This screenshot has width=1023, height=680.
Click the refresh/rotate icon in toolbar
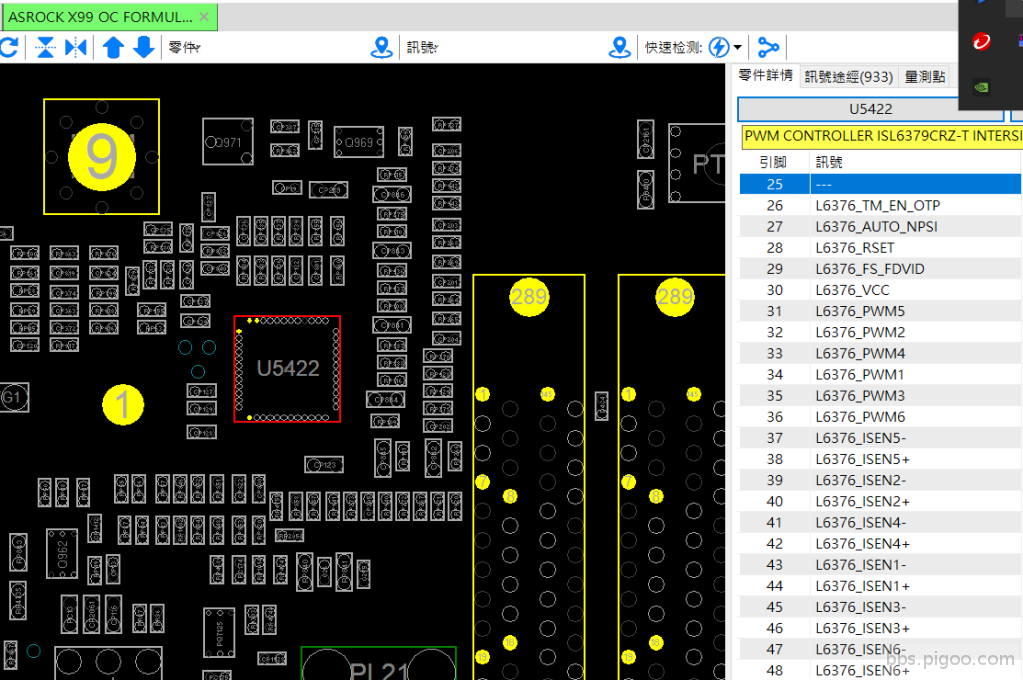click(x=9, y=47)
